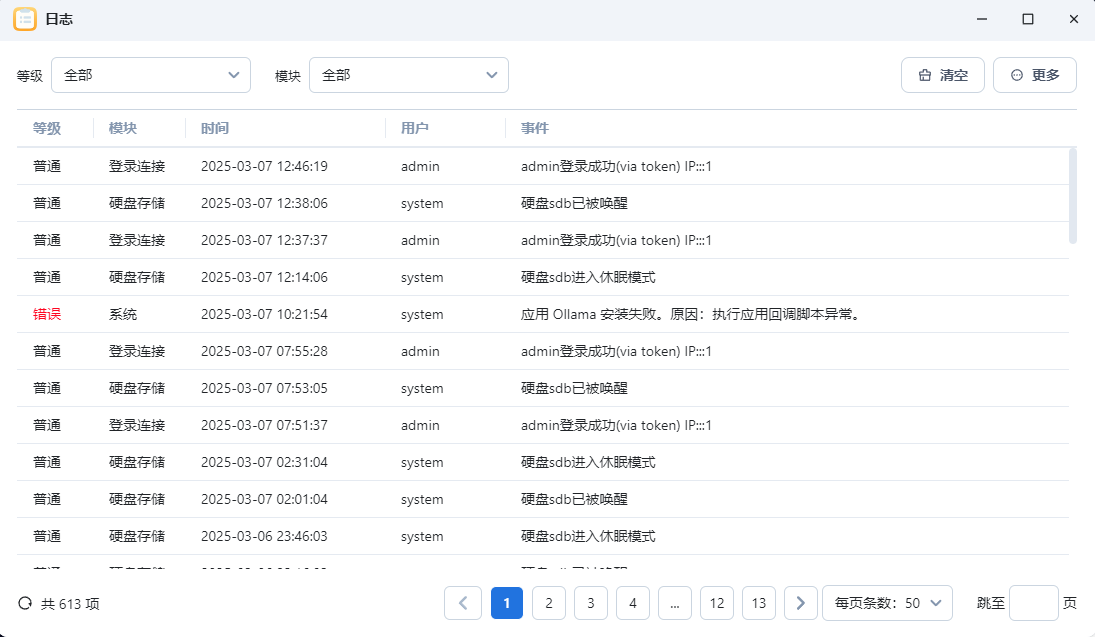Click current page 1 button
The image size is (1095, 637).
click(507, 603)
